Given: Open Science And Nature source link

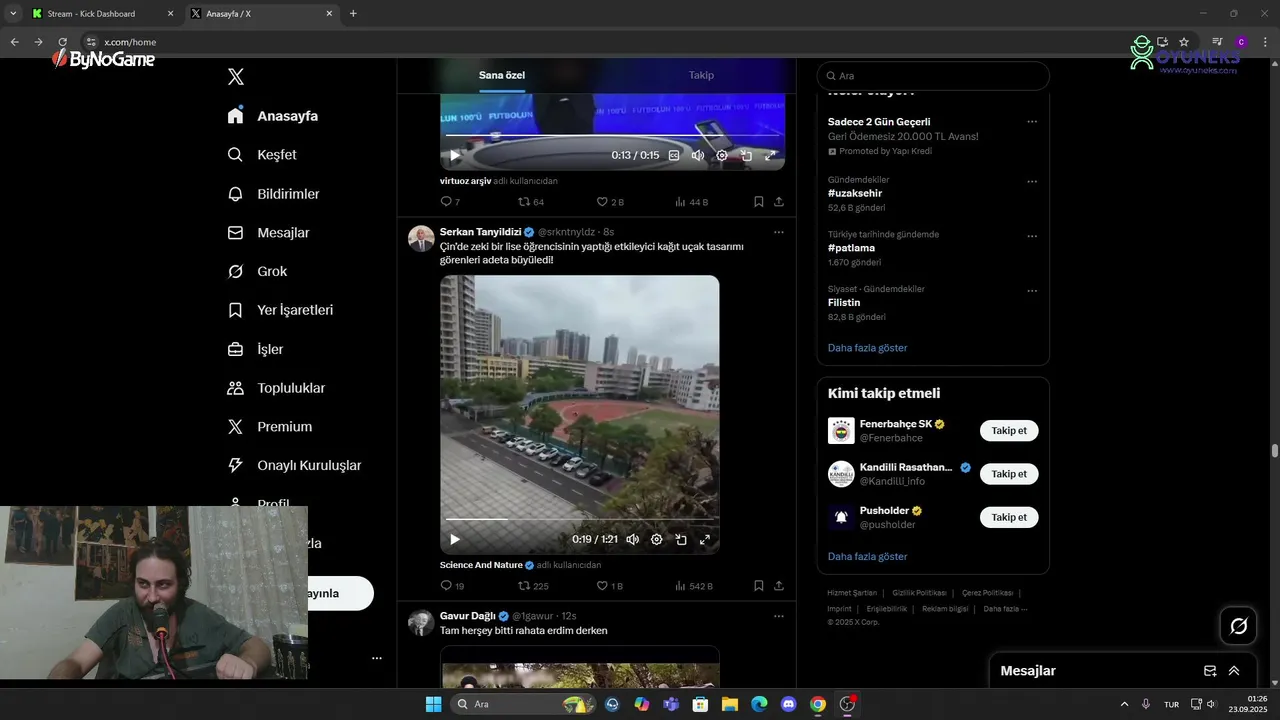Looking at the screenshot, I should [481, 565].
